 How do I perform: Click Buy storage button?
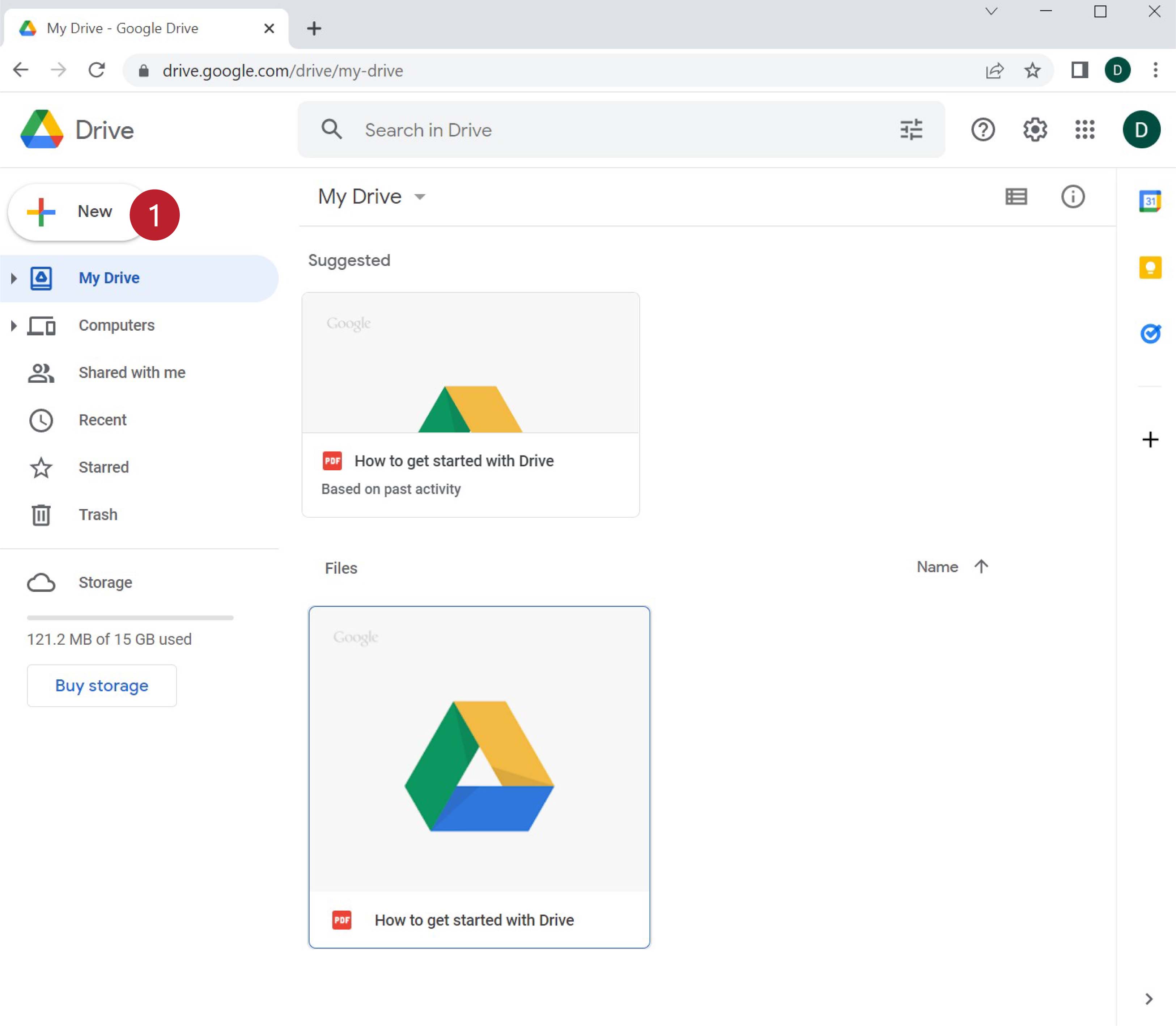tap(102, 685)
